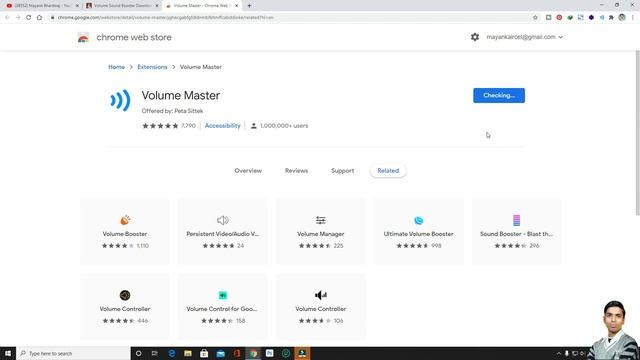Open the Volume Manager sliders icon
The height and width of the screenshot is (360, 640).
(x=321, y=220)
